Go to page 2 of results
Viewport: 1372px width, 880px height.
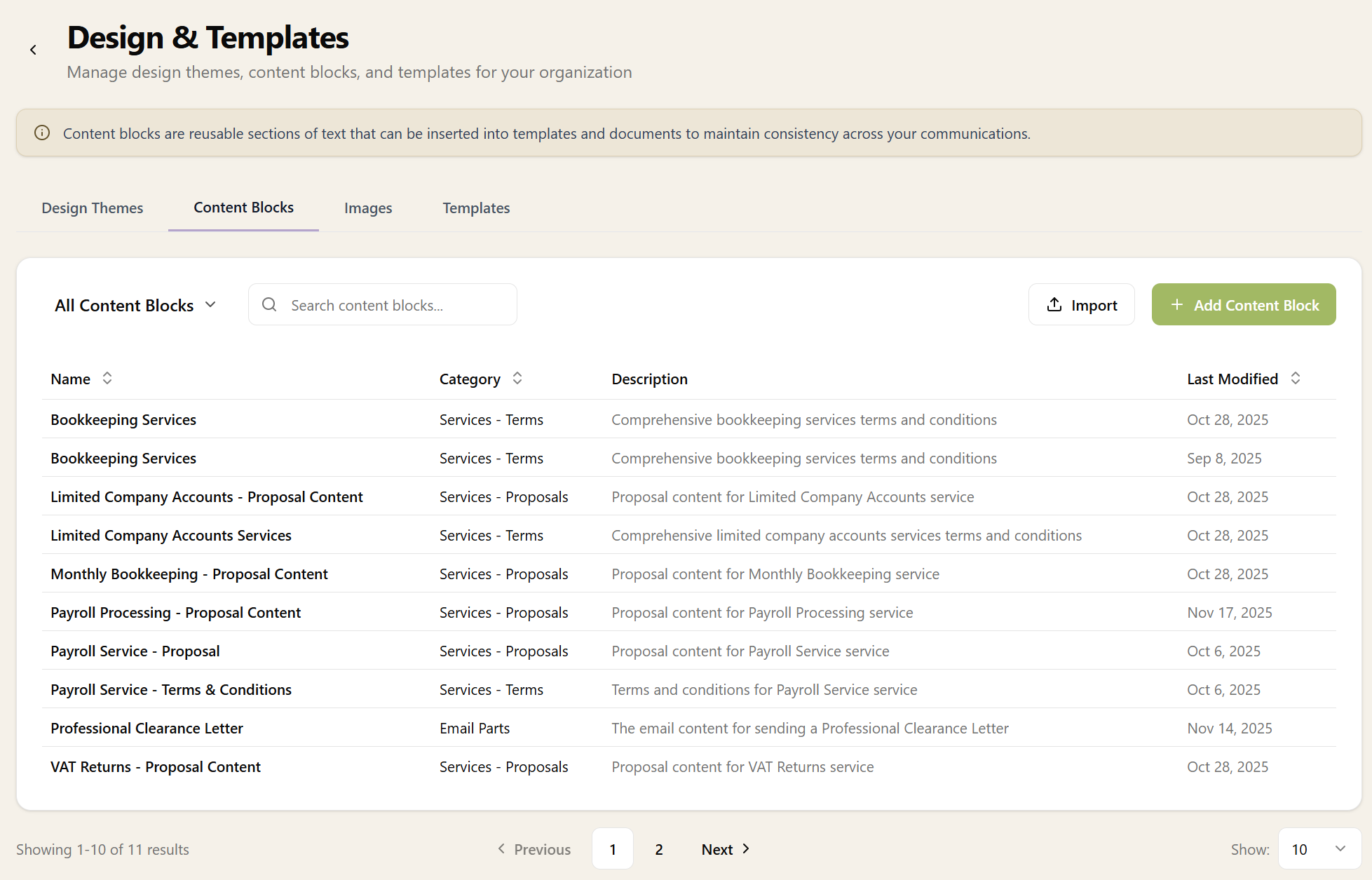pos(659,849)
